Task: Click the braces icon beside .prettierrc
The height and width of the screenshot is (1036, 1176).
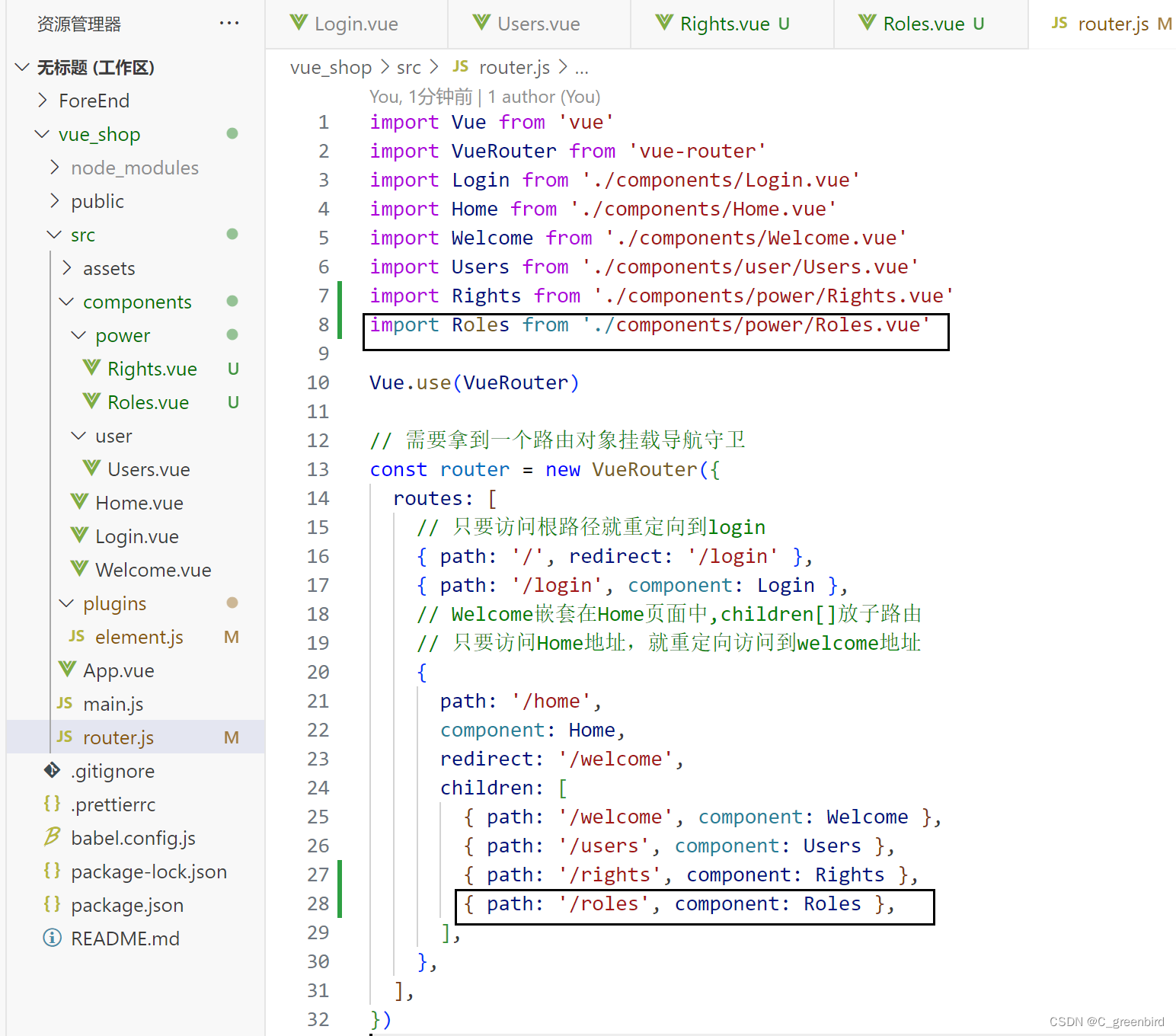Action: tap(52, 804)
